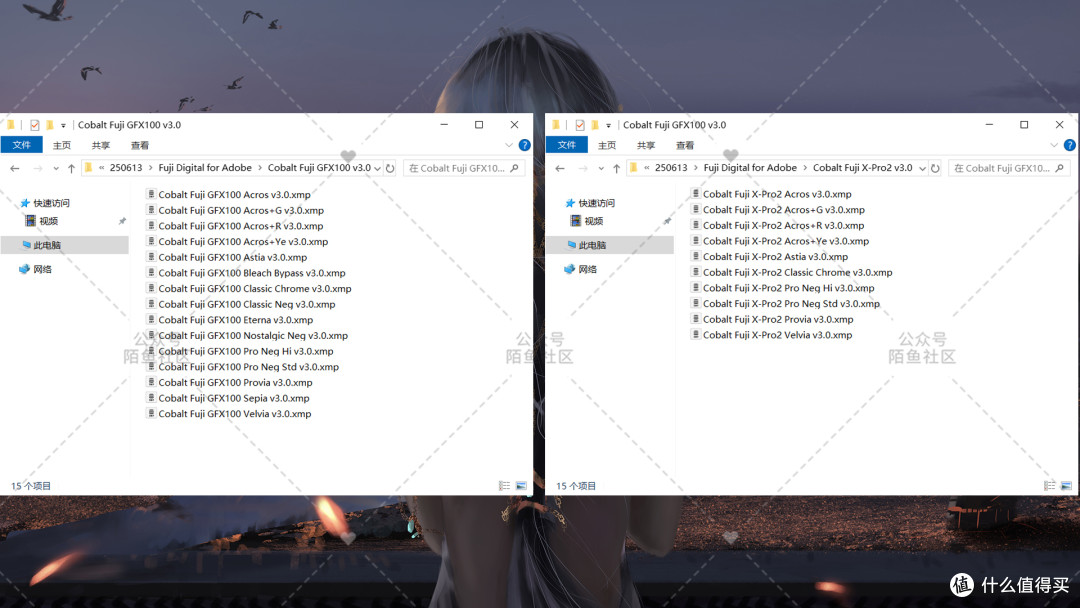Open the 主页 tab in right window
This screenshot has width=1080, height=608.
click(607, 145)
